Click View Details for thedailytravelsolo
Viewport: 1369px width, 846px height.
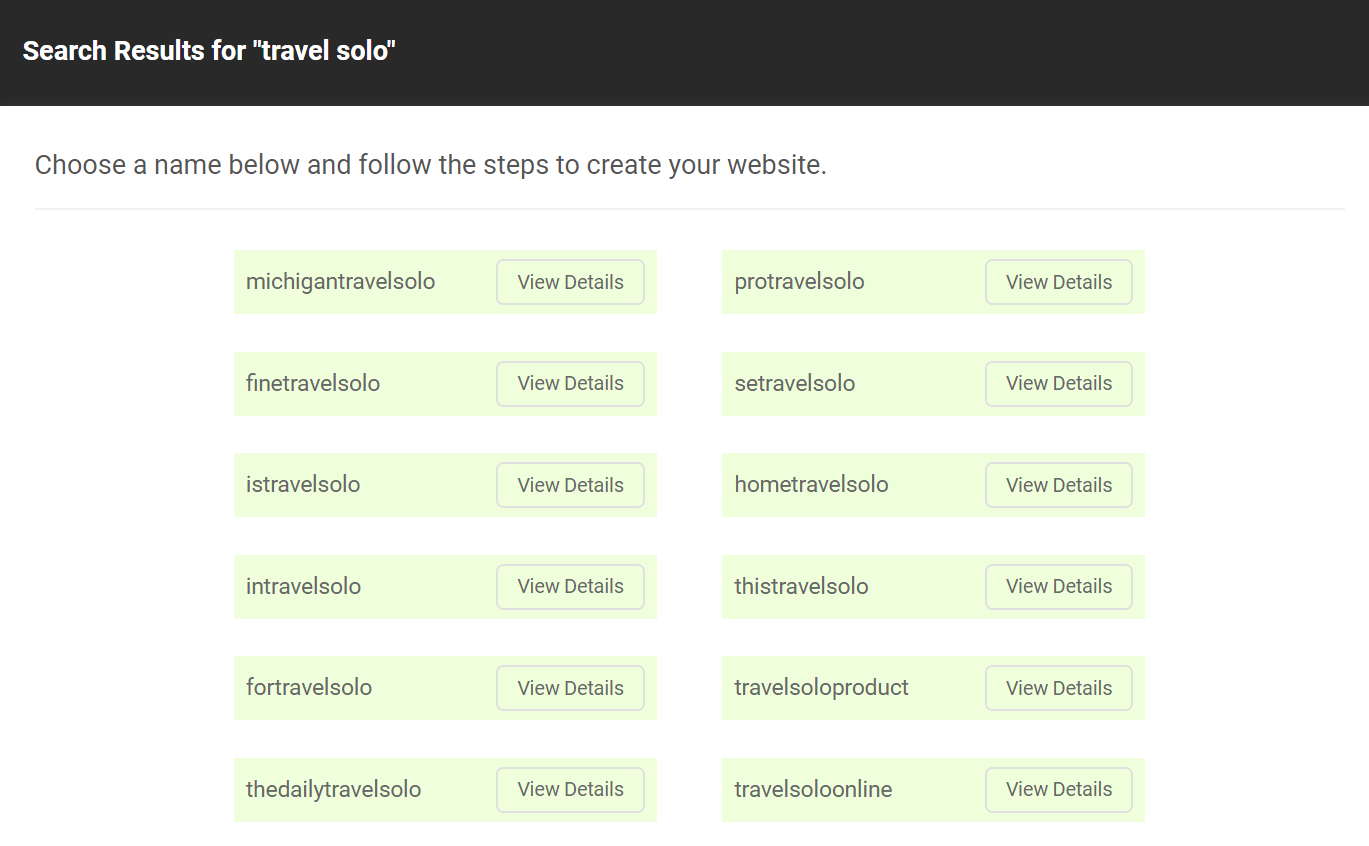coord(570,789)
